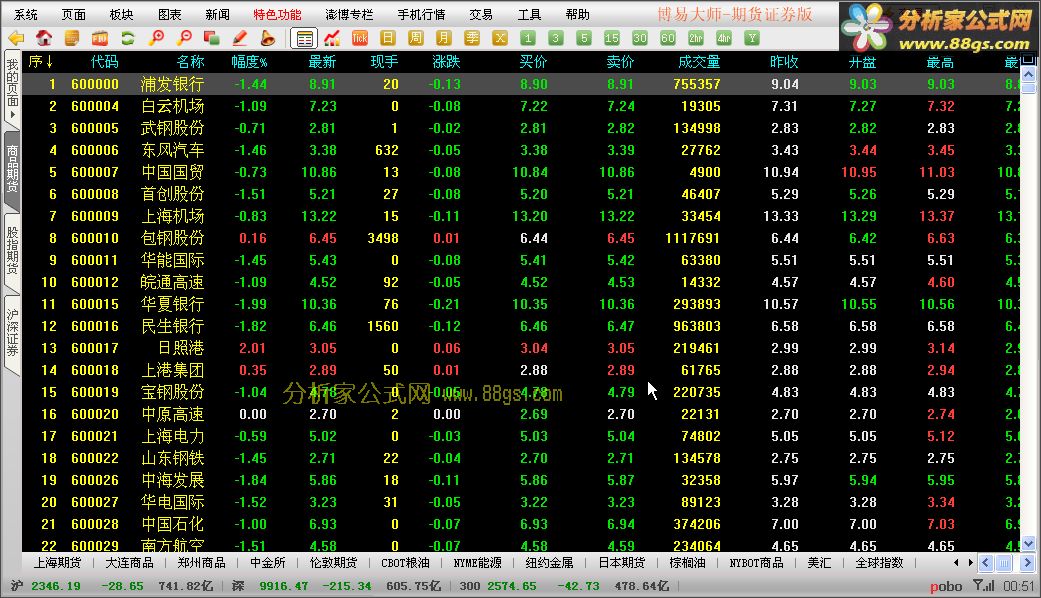
Task: Open the 板块 menu
Action: 121,15
